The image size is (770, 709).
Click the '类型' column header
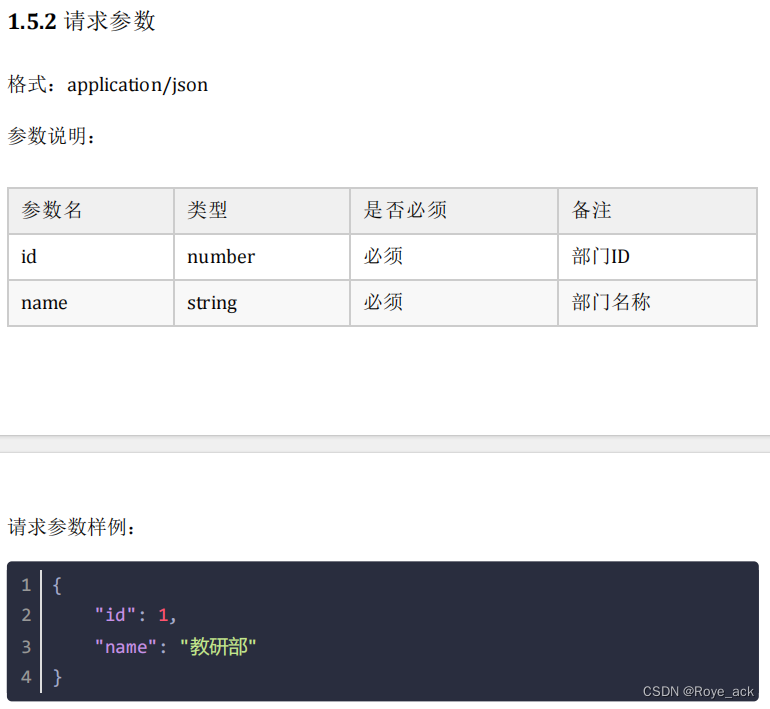tap(262, 211)
